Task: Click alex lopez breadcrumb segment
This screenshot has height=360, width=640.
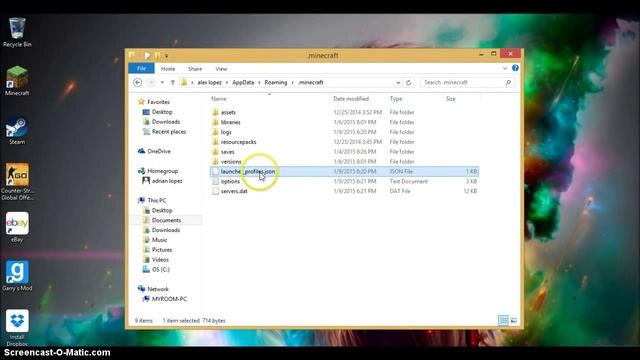Action: 209,82
